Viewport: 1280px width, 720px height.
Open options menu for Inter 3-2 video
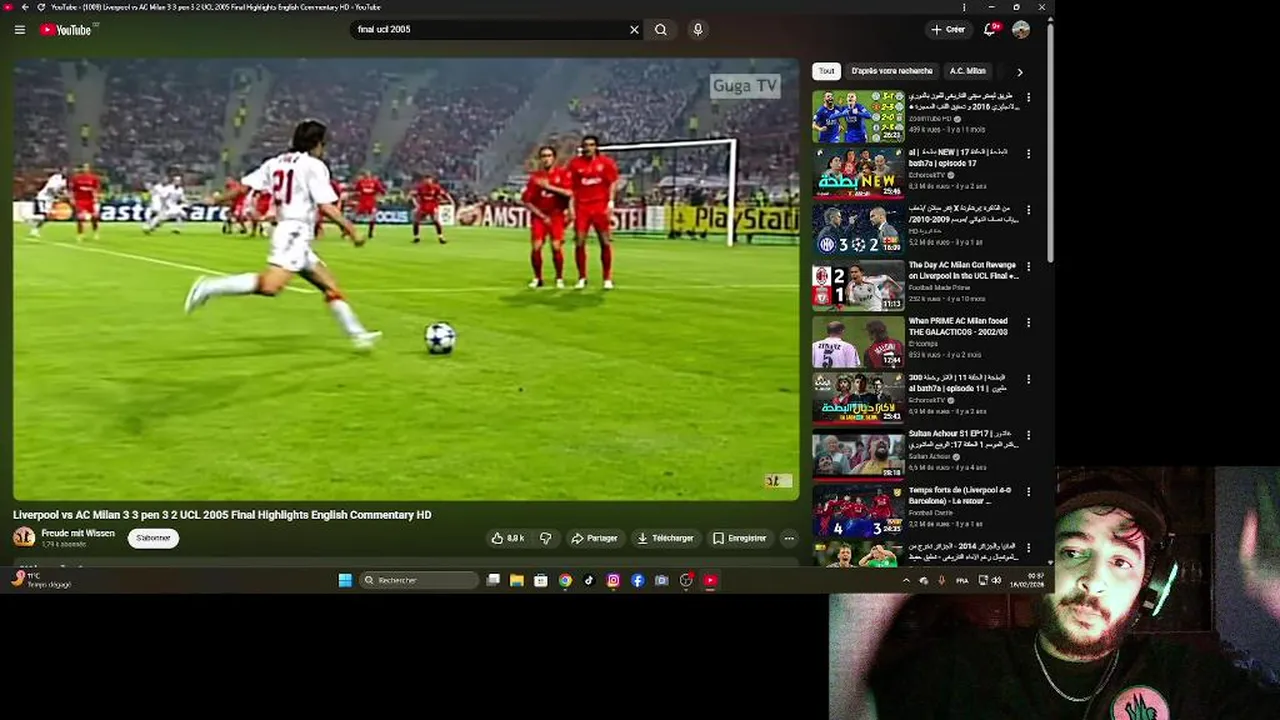pos(1028,210)
